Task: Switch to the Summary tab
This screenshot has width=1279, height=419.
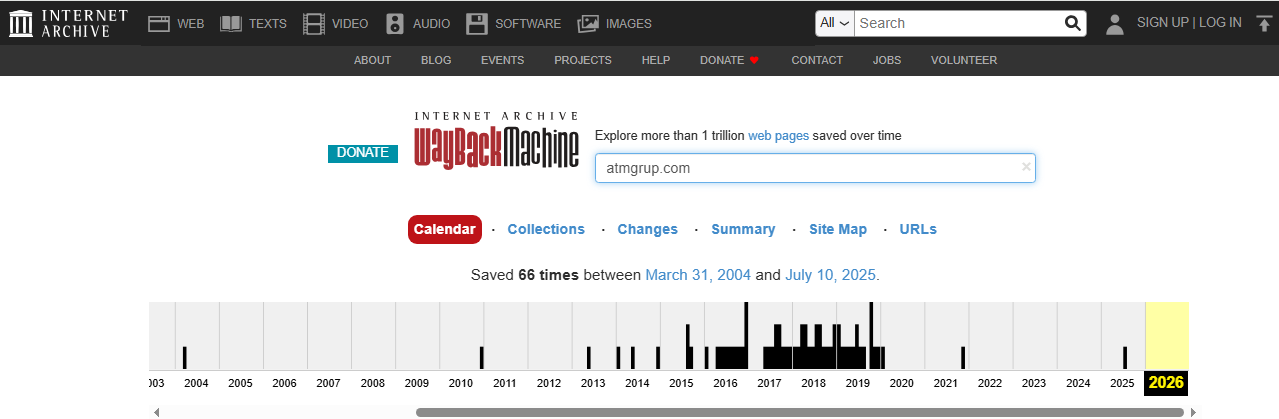Action: (743, 229)
